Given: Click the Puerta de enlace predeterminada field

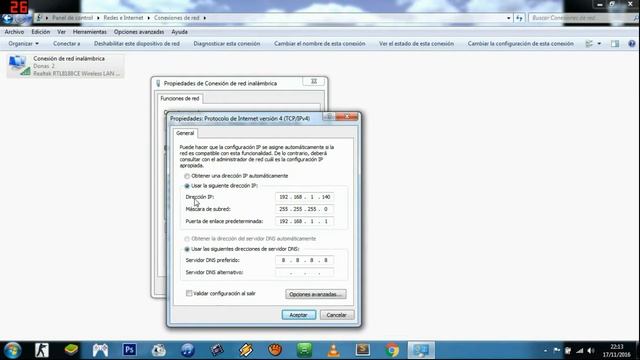Looking at the screenshot, I should coord(304,221).
